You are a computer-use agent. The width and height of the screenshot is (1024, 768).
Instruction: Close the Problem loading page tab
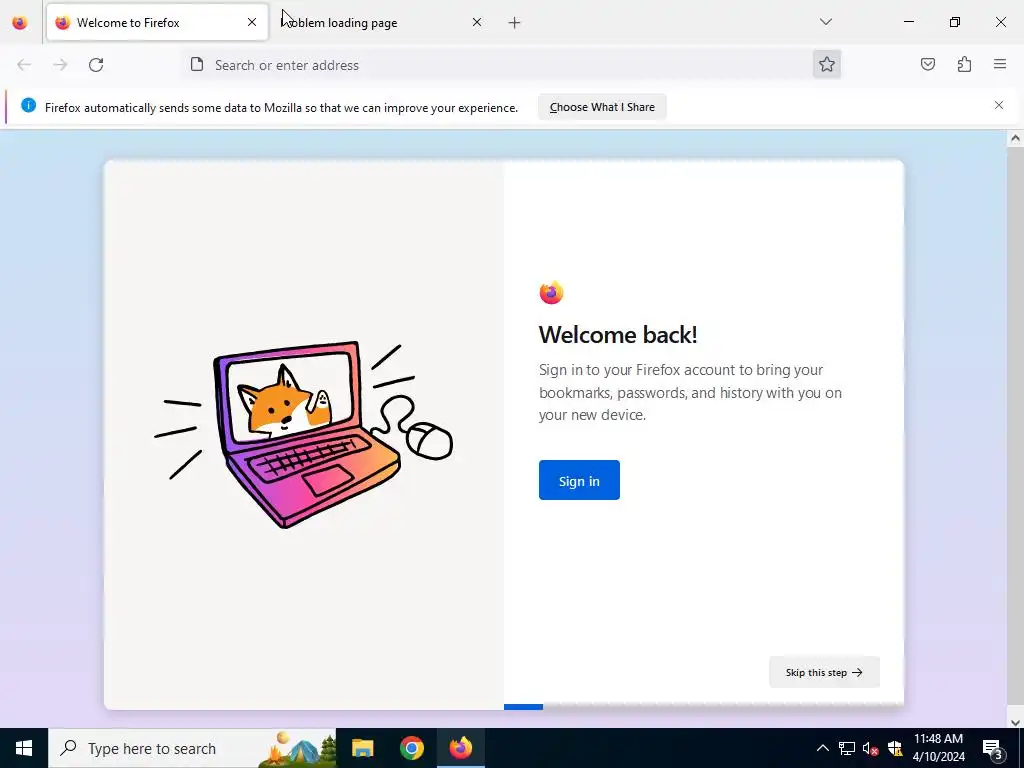[477, 22]
